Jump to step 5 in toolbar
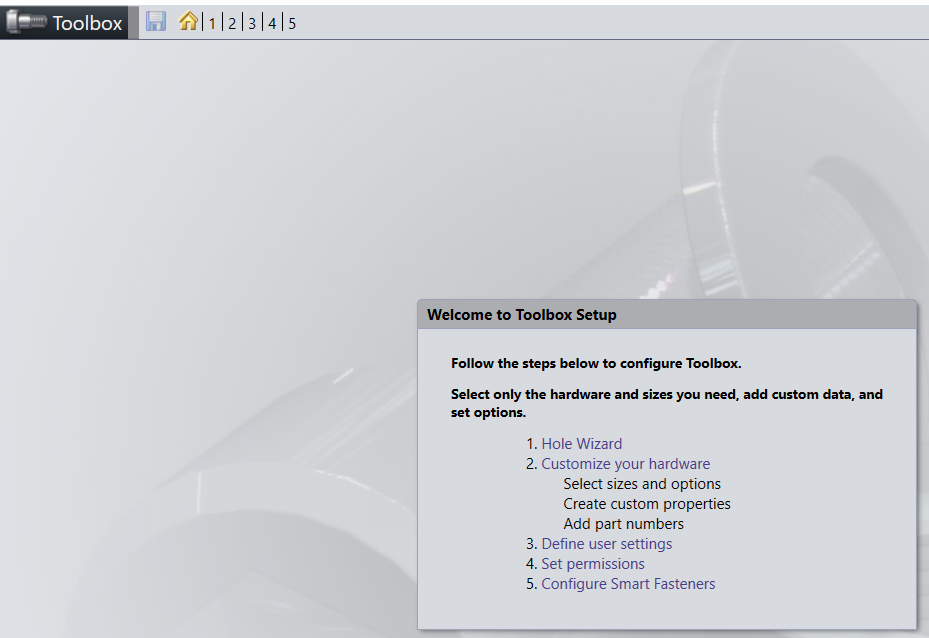The width and height of the screenshot is (929, 638). [x=292, y=23]
